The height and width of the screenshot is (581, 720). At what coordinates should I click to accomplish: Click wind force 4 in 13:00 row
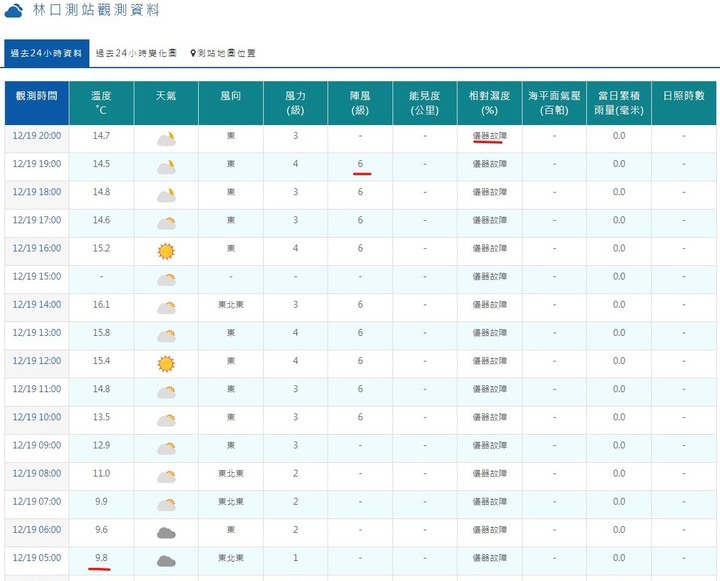click(296, 333)
